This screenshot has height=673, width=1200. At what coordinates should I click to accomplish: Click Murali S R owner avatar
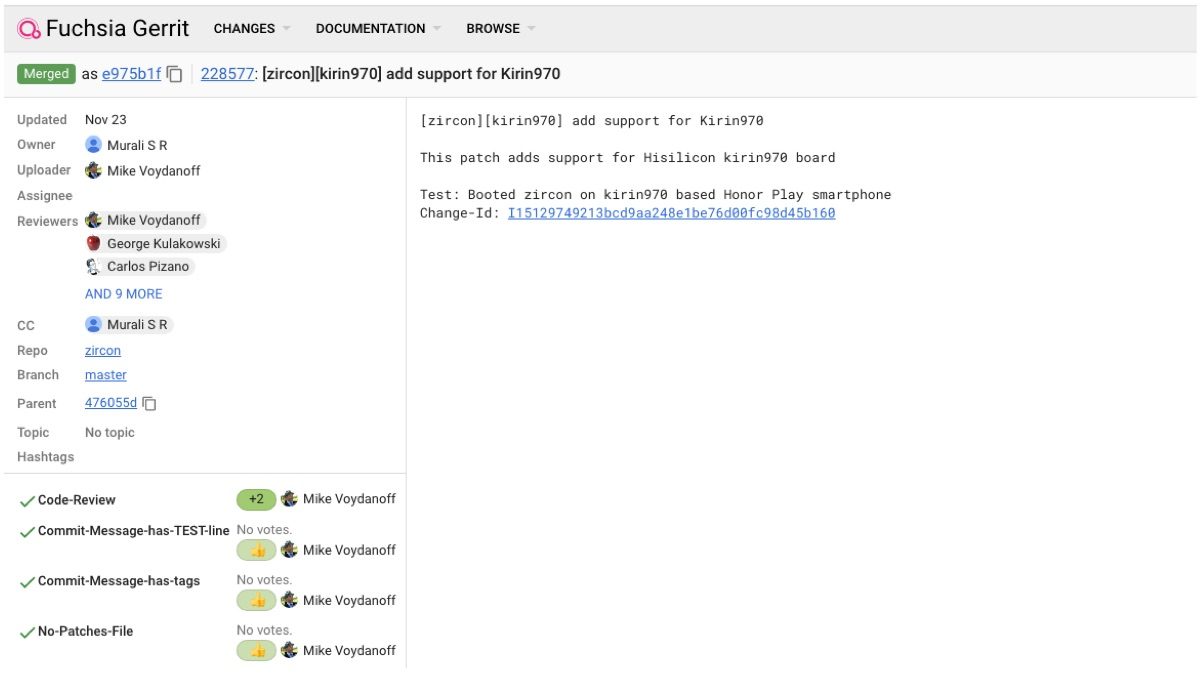coord(94,145)
